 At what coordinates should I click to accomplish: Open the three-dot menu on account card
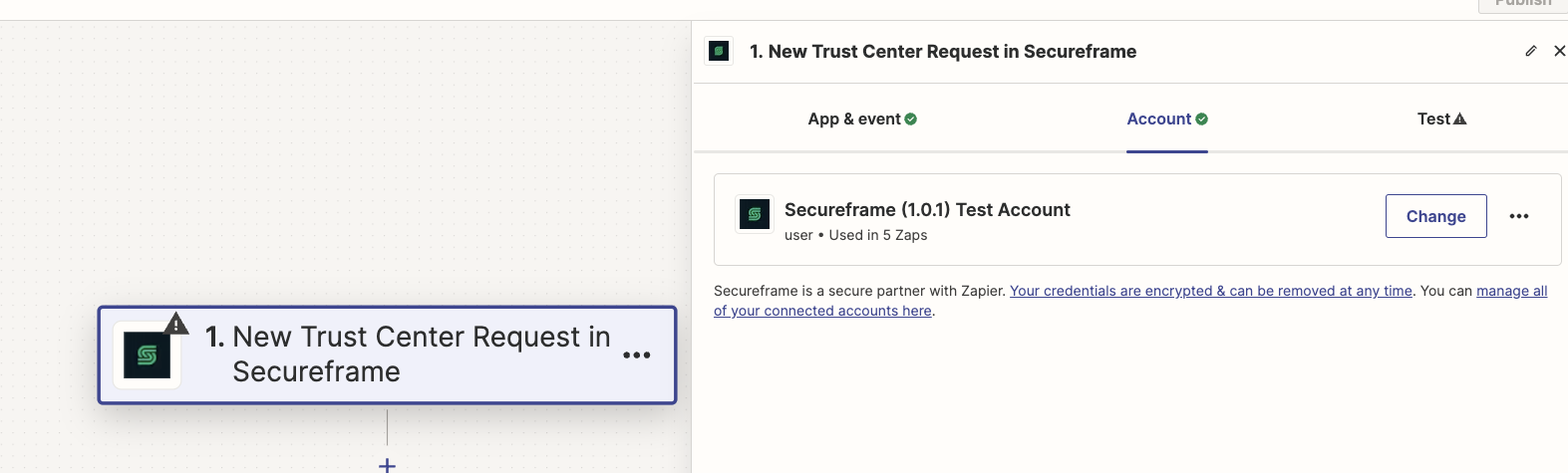[1519, 216]
